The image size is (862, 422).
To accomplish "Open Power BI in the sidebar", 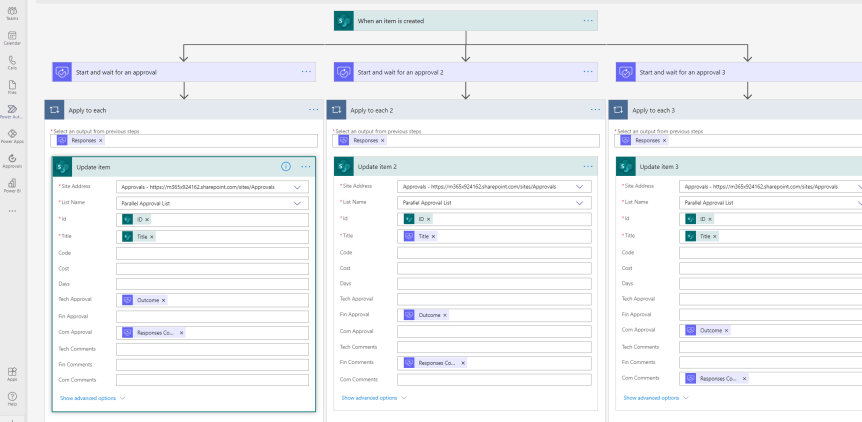I will (x=12, y=186).
